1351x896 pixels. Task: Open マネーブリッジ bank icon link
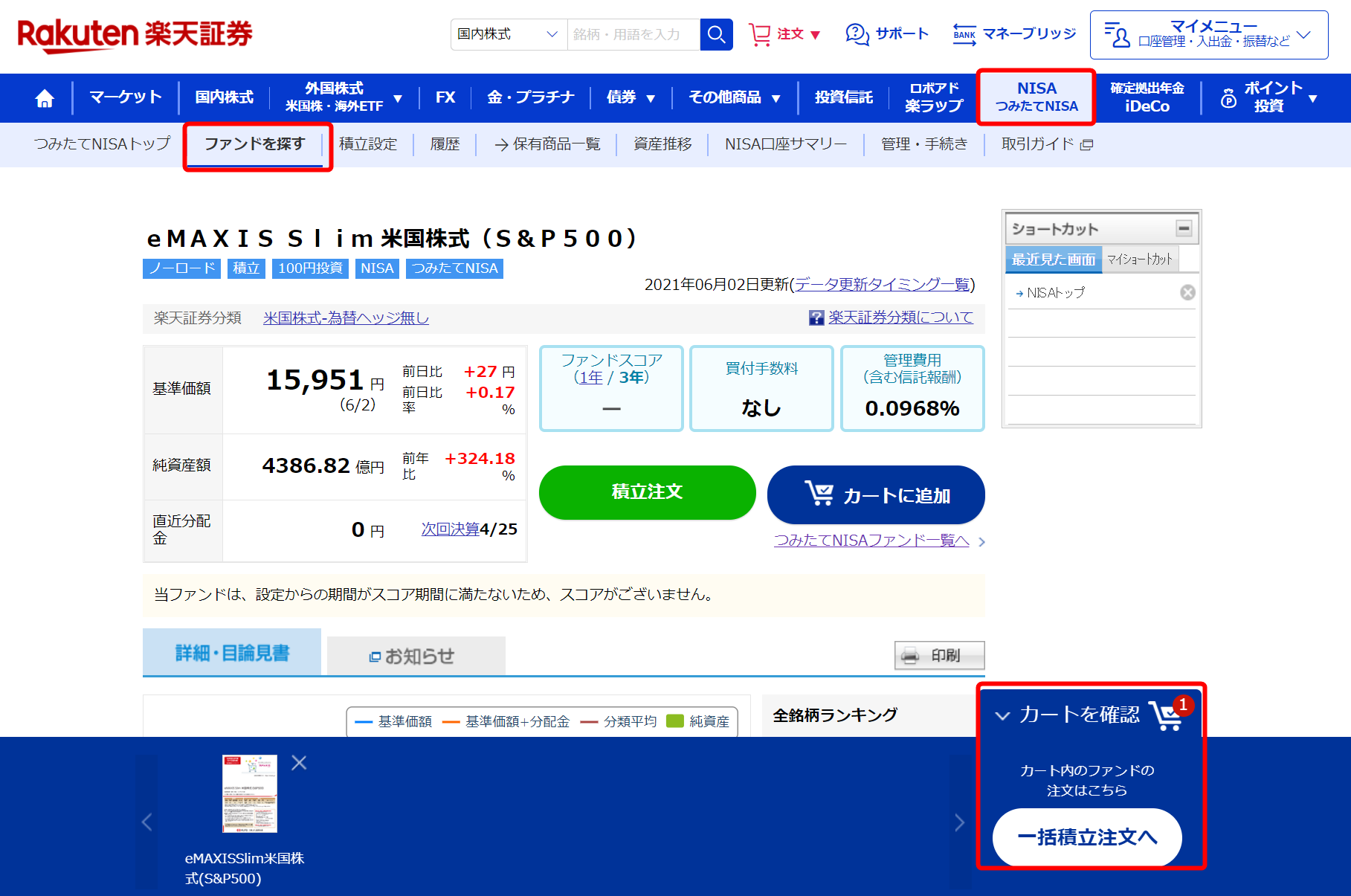click(x=964, y=34)
